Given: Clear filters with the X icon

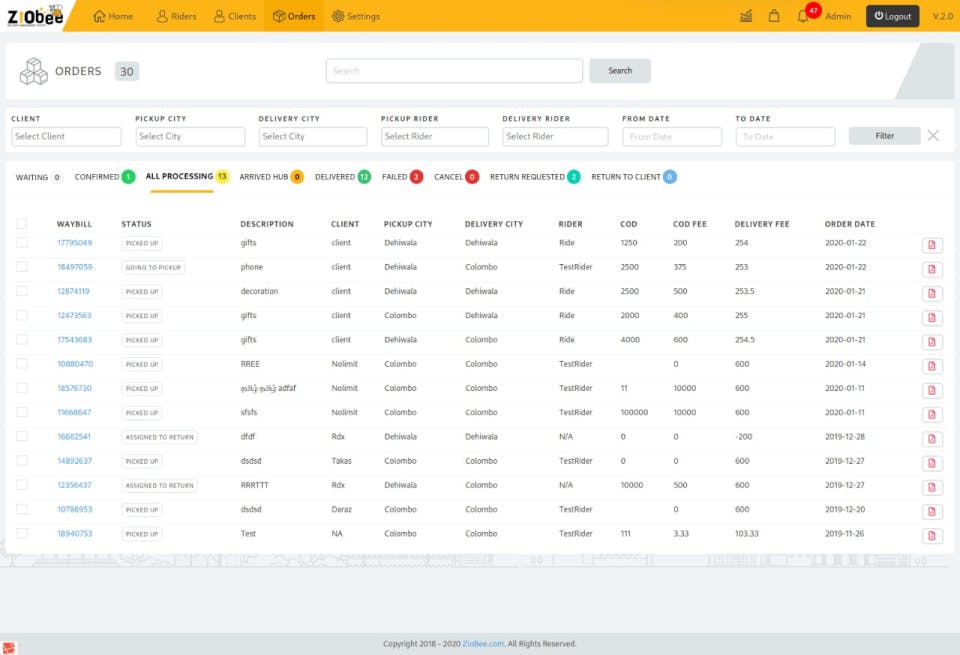Looking at the screenshot, I should (933, 135).
